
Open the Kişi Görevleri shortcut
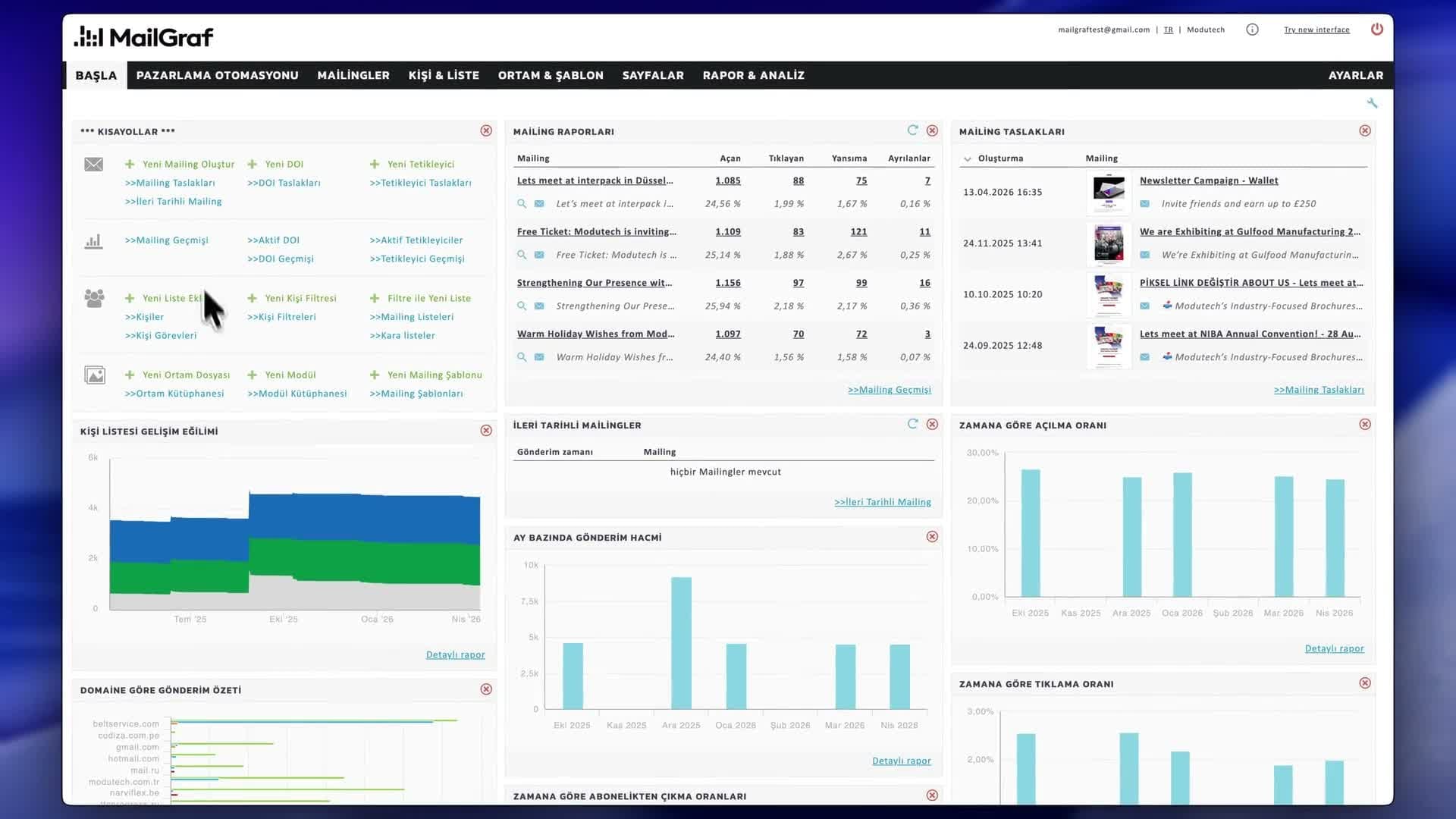161,336
